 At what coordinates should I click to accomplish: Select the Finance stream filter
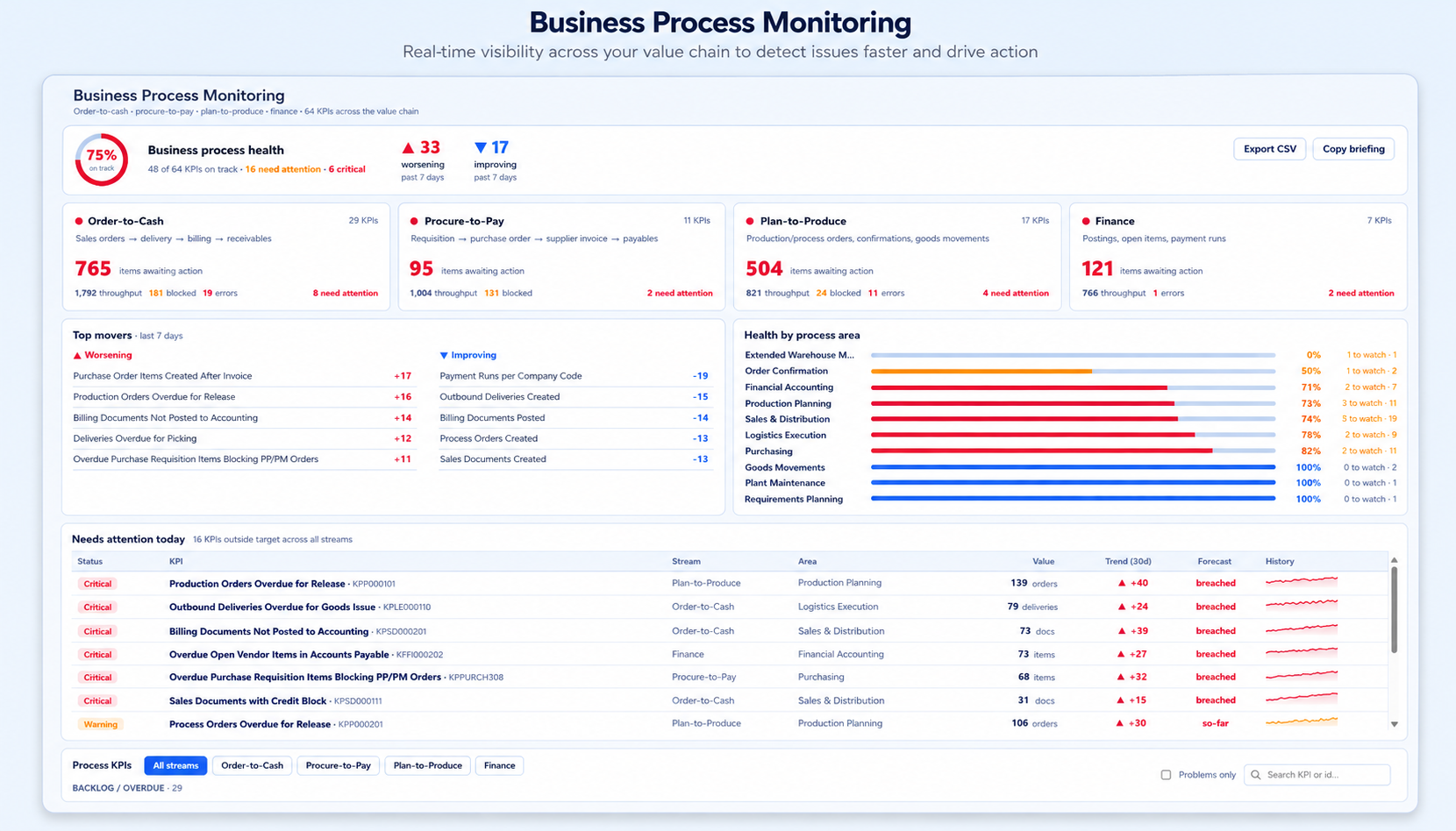click(500, 765)
